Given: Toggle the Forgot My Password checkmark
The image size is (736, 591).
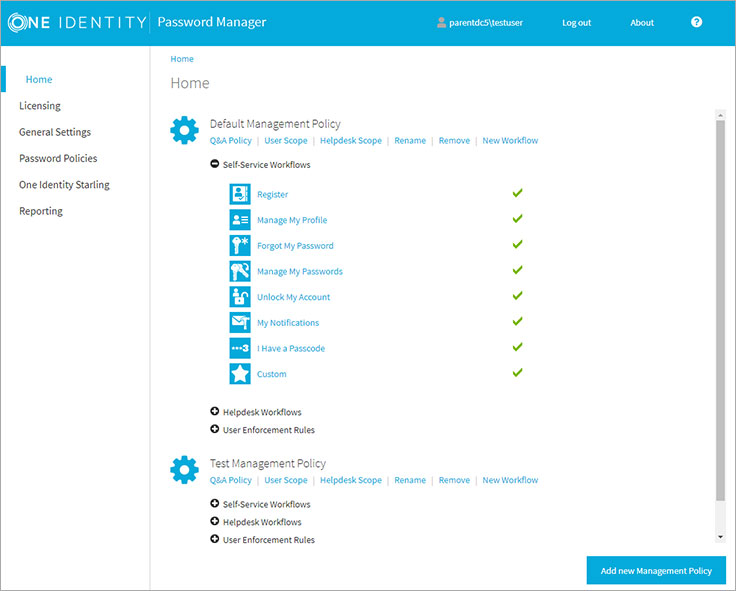Looking at the screenshot, I should [x=517, y=244].
